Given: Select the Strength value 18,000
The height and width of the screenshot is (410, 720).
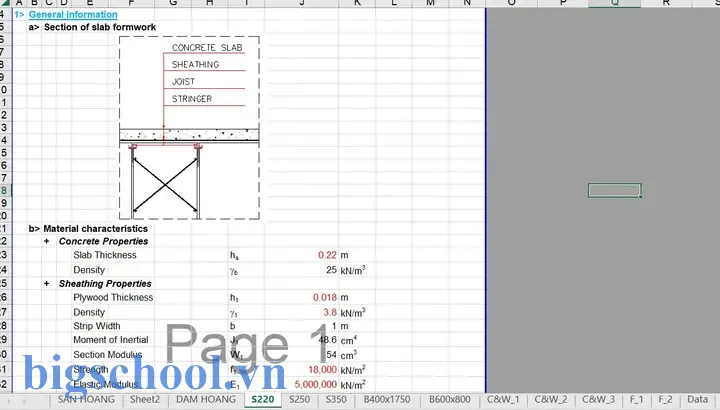Looking at the screenshot, I should tap(322, 370).
